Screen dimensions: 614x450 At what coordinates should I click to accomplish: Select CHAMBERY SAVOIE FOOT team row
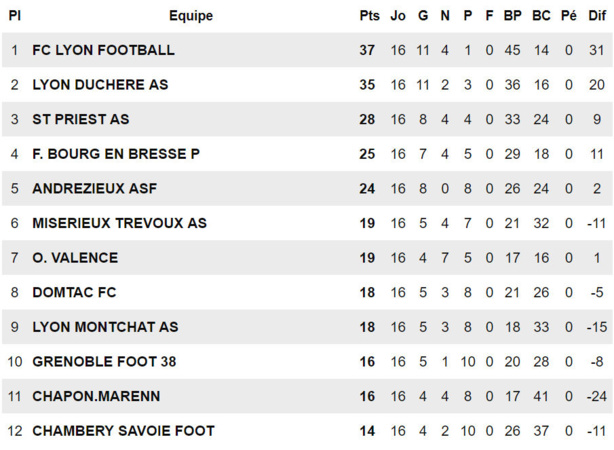click(123, 431)
